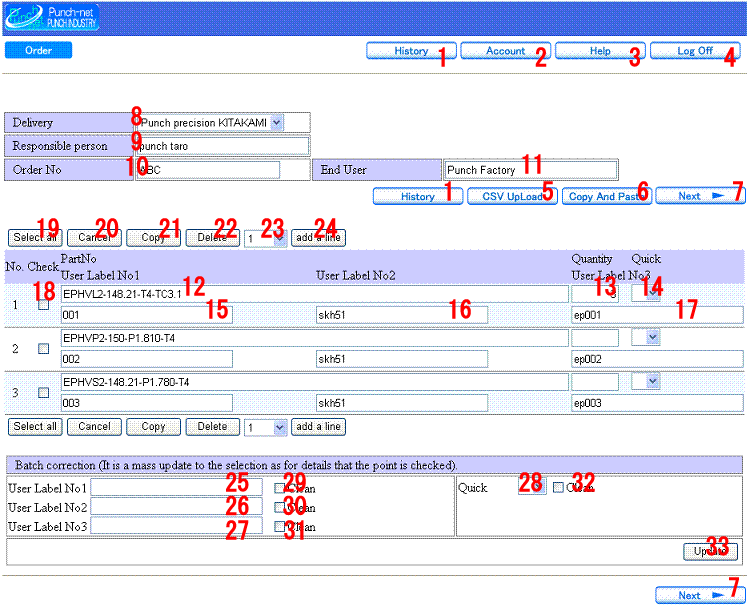The image size is (750, 611).
Task: Open the upper line count dropdown
Action: [265, 238]
